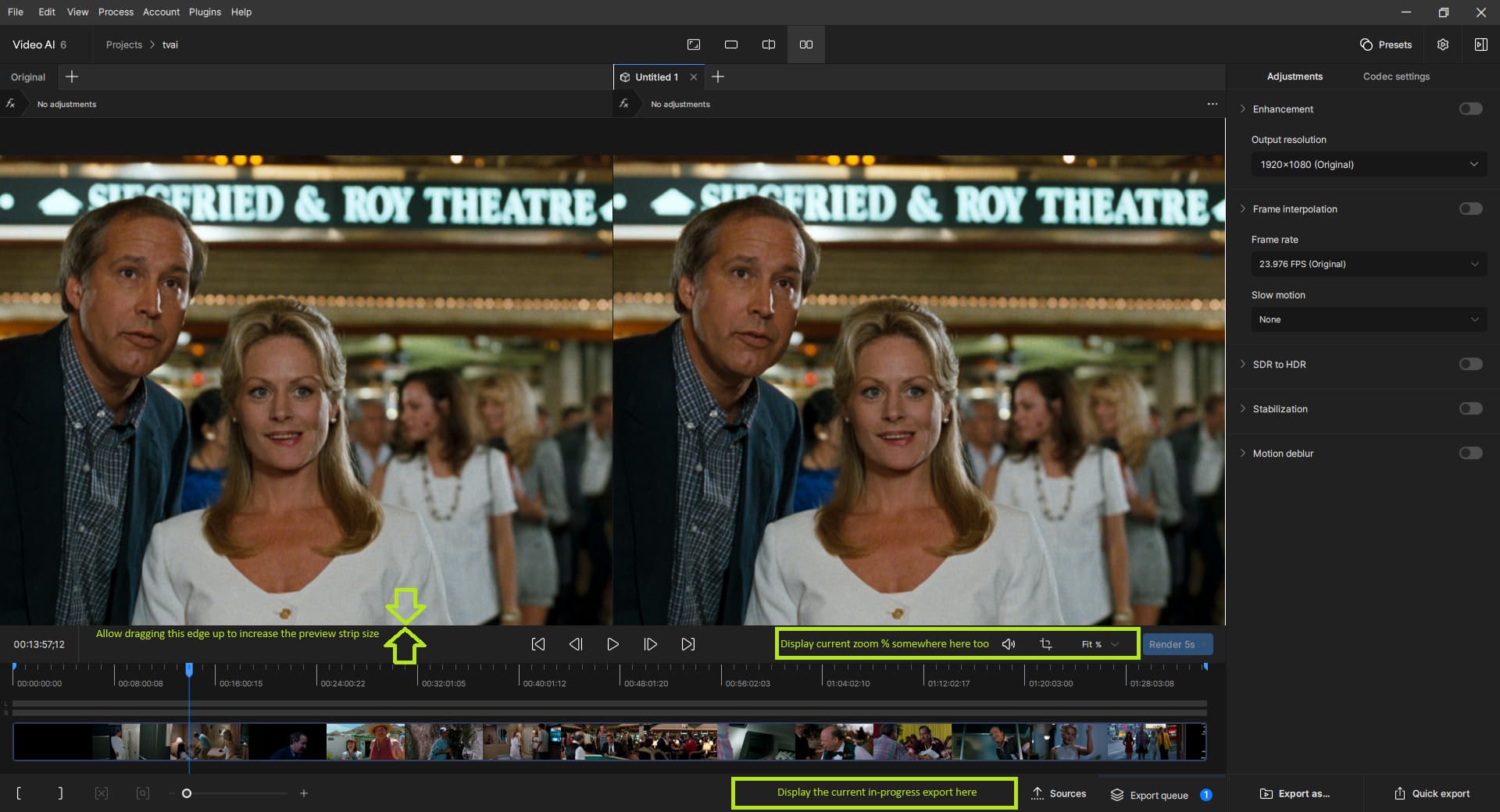Select the split view layout icon
The width and height of the screenshot is (1500, 812).
[x=769, y=45]
